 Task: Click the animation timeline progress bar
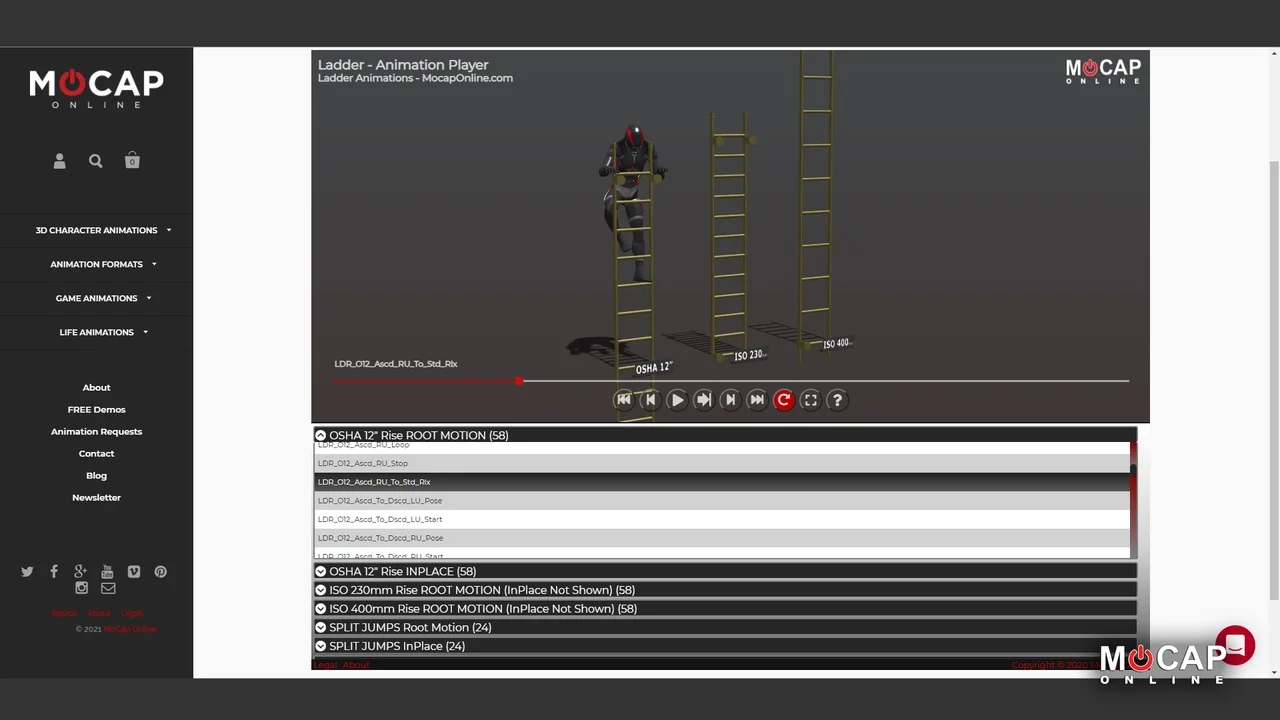click(730, 381)
